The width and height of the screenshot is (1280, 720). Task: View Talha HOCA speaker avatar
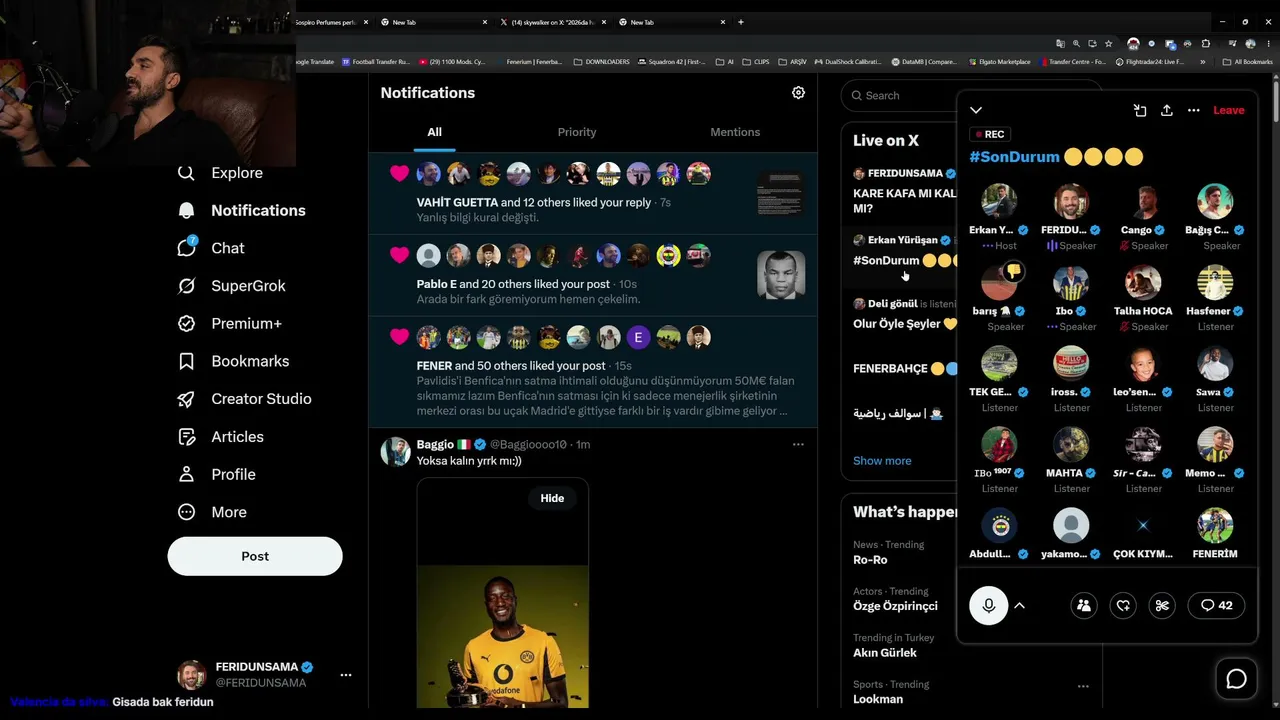[1143, 283]
